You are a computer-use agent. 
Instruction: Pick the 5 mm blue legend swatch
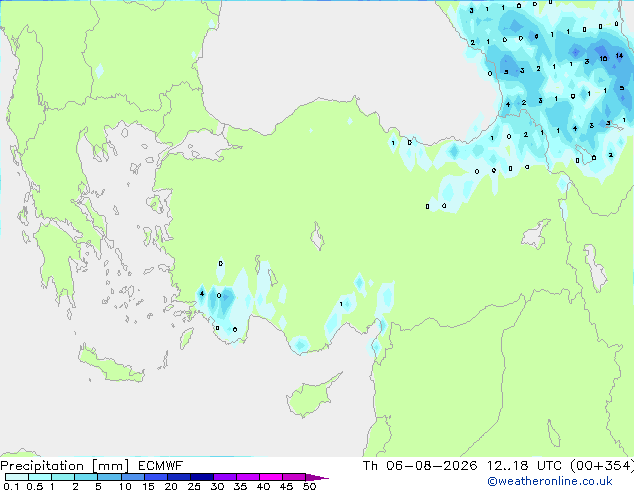[x=110, y=477]
